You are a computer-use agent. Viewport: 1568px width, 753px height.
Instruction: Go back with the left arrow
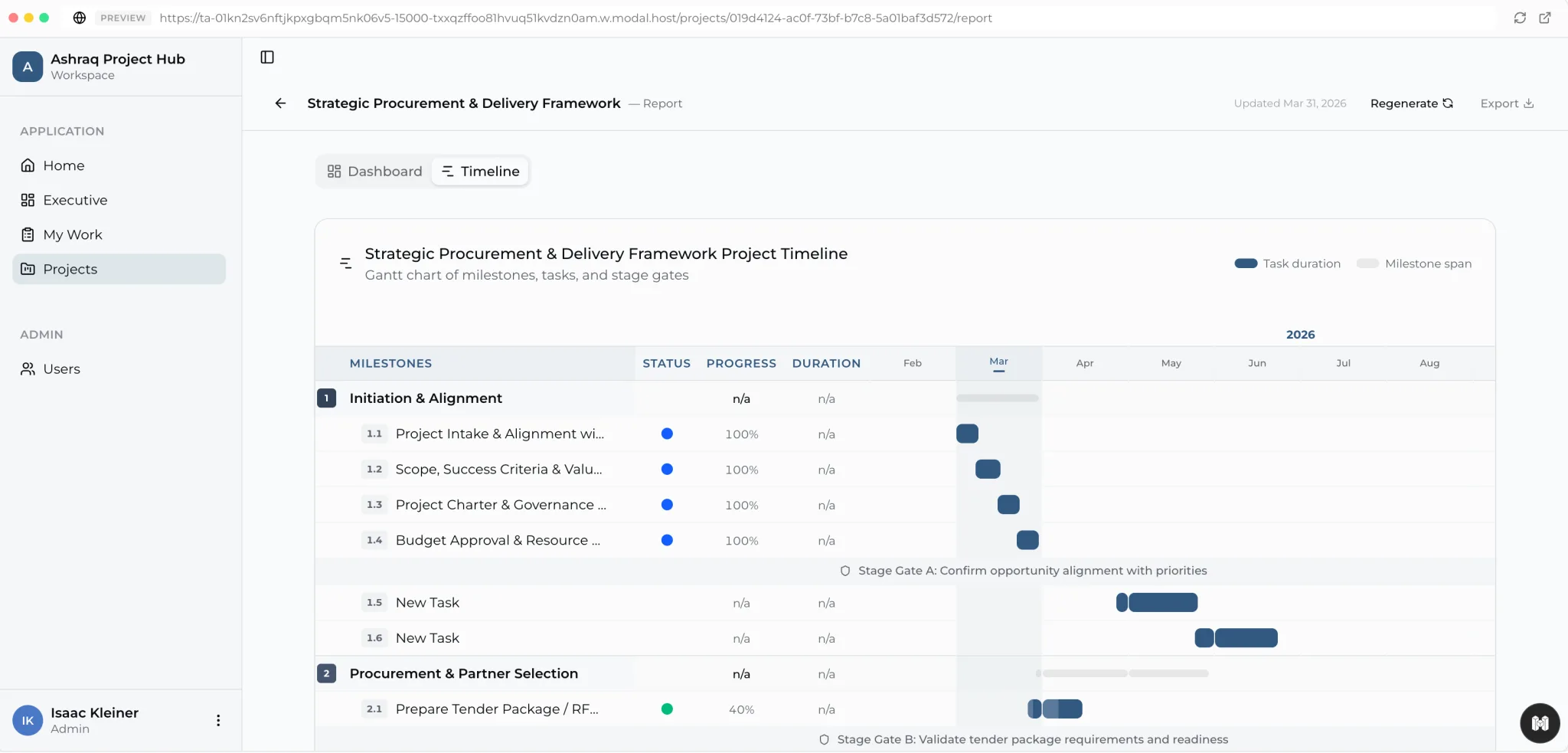tap(280, 103)
